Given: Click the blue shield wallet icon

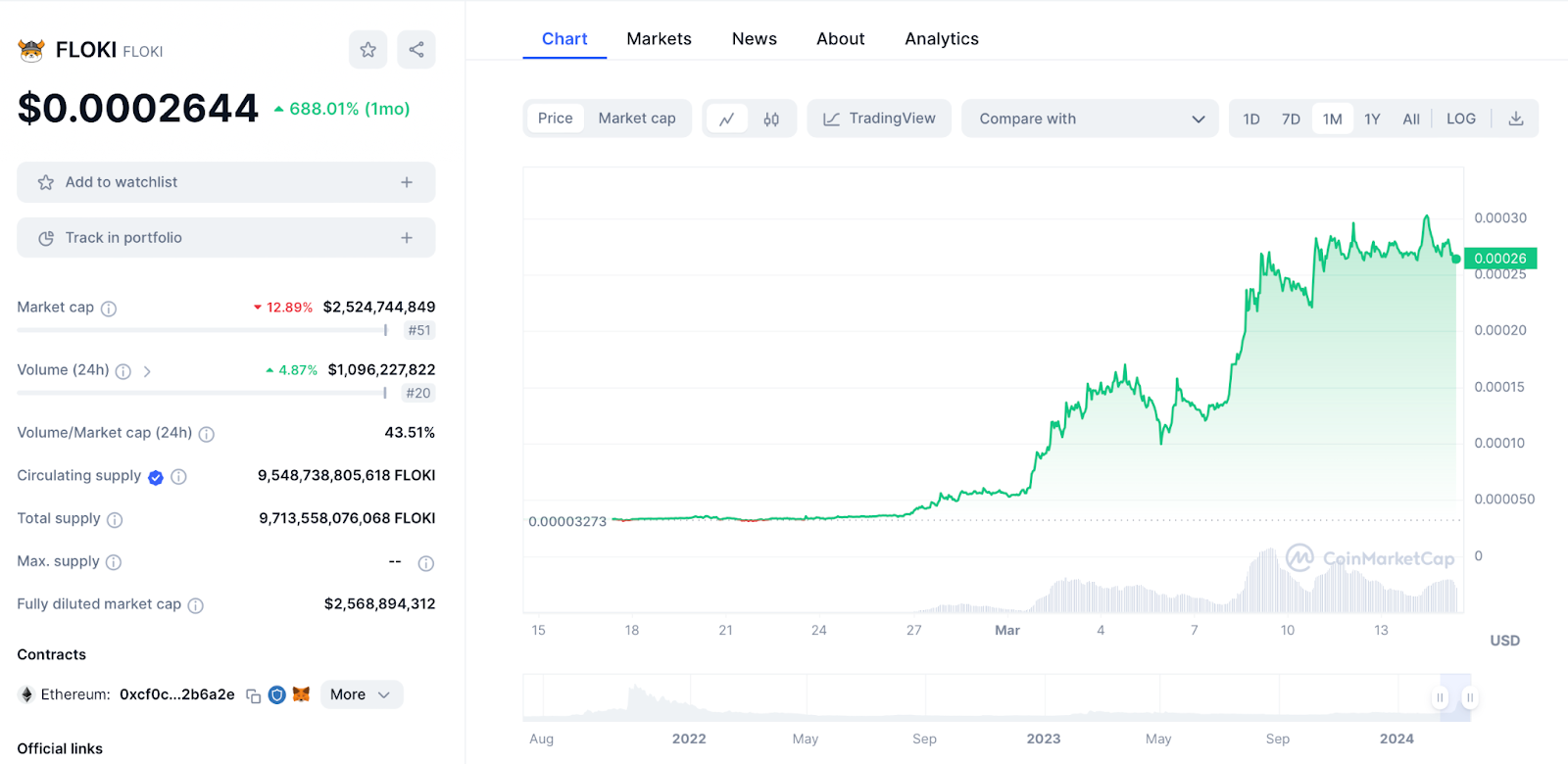Looking at the screenshot, I should click(277, 694).
